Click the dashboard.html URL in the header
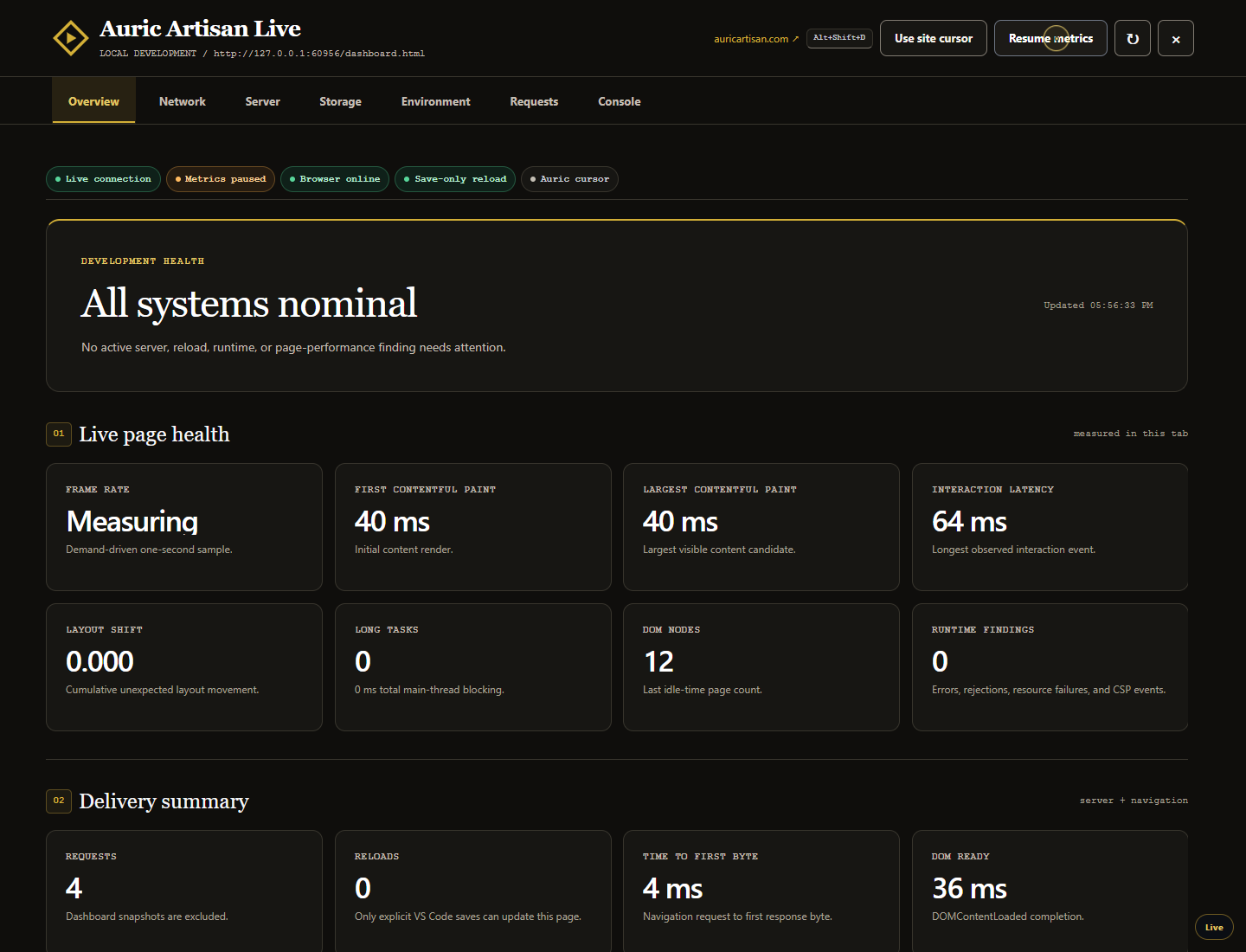Screen dimensions: 1246x952 coord(319,54)
